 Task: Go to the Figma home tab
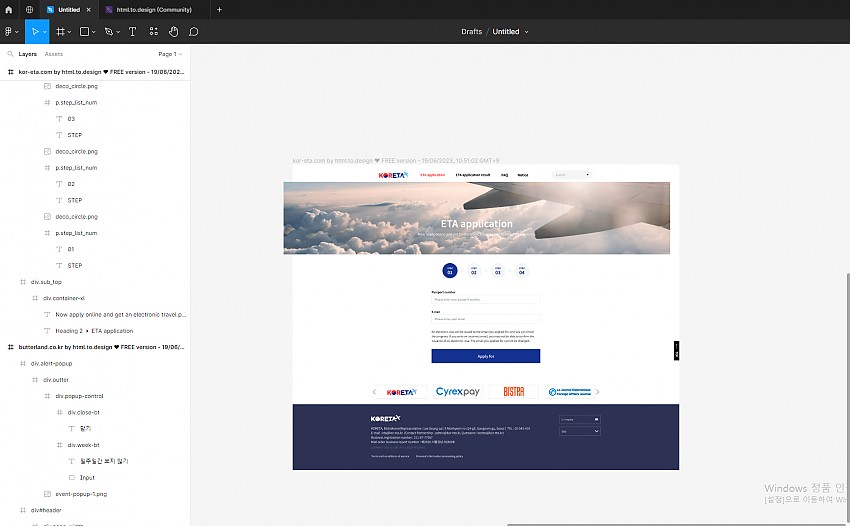9,9
